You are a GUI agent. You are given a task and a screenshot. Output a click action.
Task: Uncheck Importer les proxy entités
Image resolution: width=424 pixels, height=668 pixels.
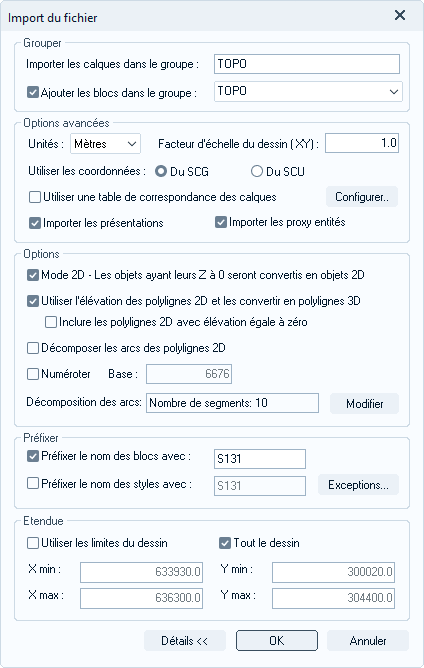point(221,222)
